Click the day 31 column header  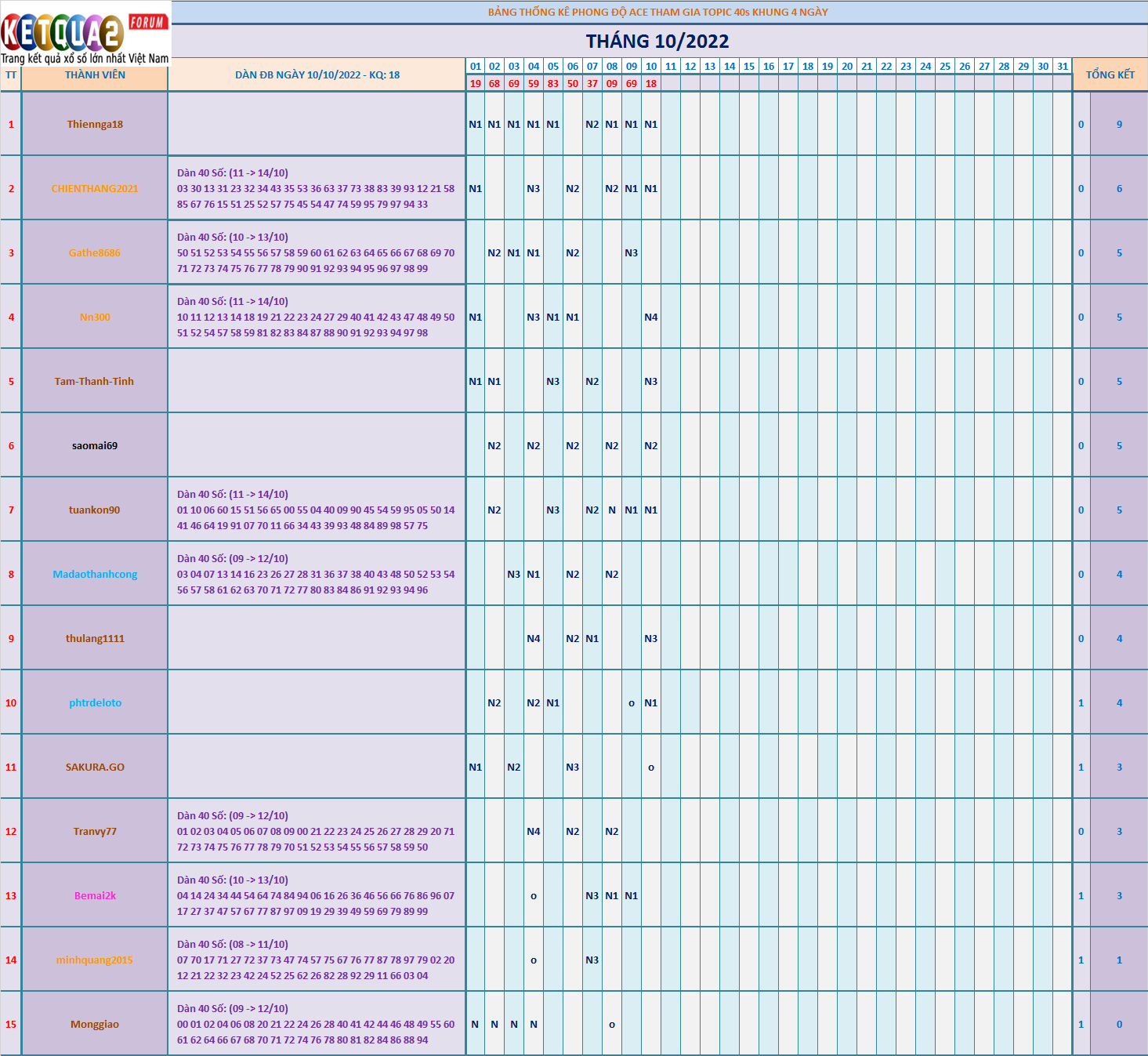click(1063, 67)
